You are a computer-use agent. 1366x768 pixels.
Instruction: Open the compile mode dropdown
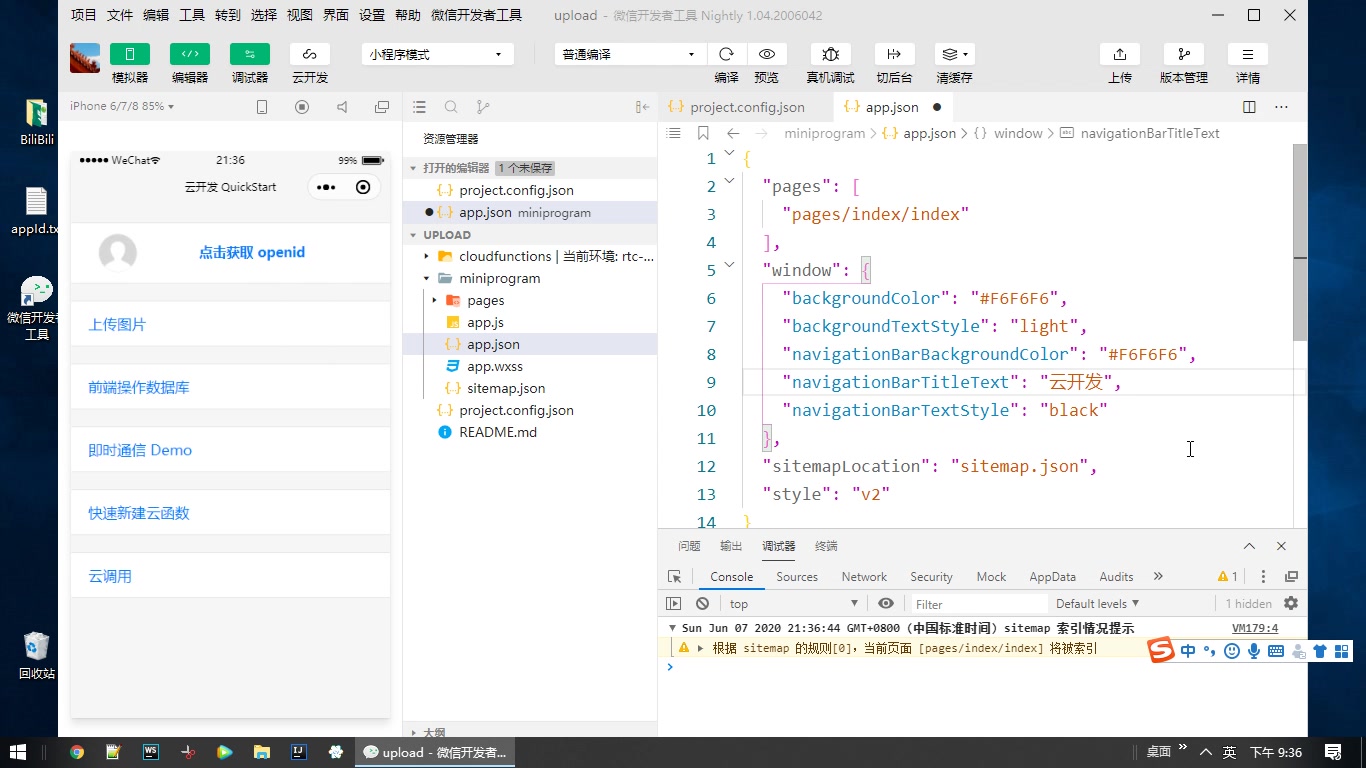[630, 54]
